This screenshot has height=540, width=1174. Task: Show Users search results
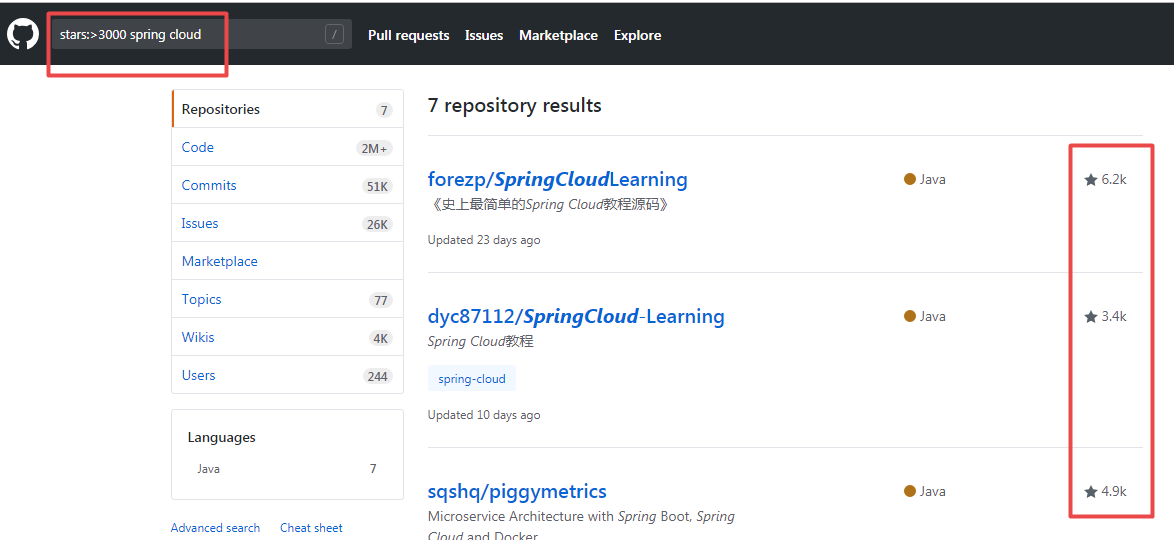click(288, 375)
